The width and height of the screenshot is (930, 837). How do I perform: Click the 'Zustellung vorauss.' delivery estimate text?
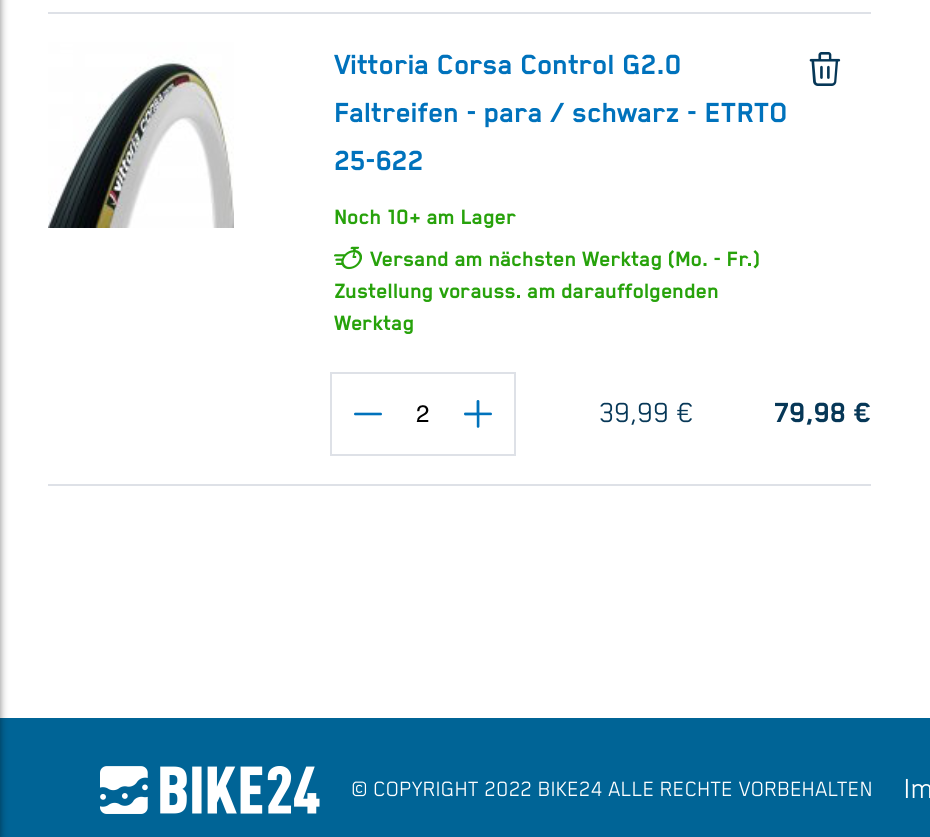coord(526,307)
